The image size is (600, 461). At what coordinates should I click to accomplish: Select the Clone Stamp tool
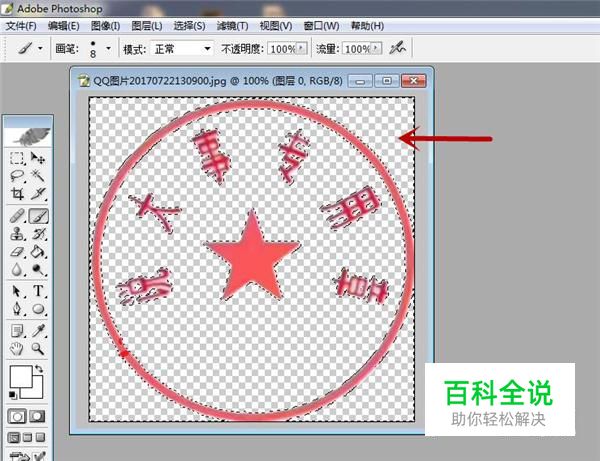pos(17,234)
